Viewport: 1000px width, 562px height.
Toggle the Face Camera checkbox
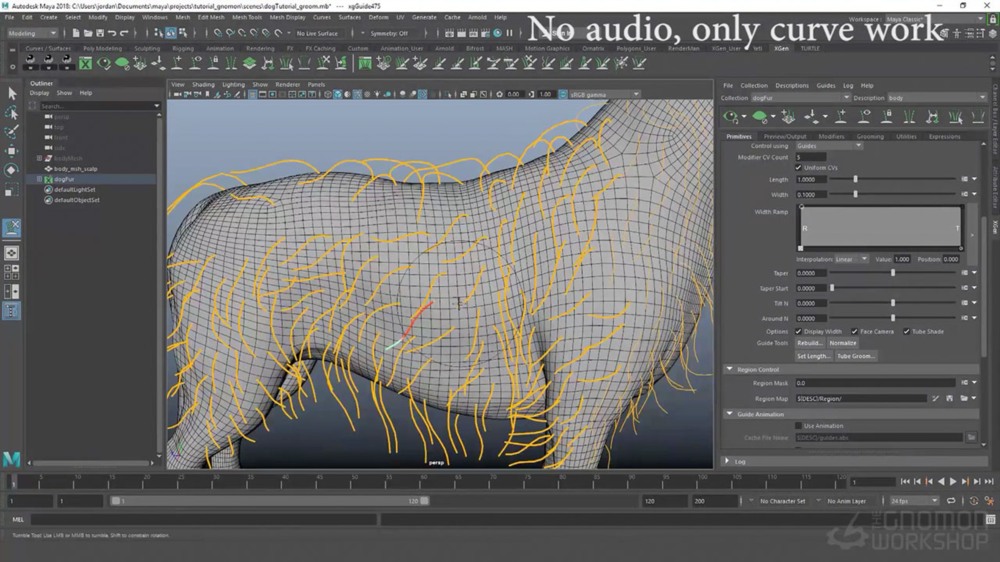pos(855,332)
